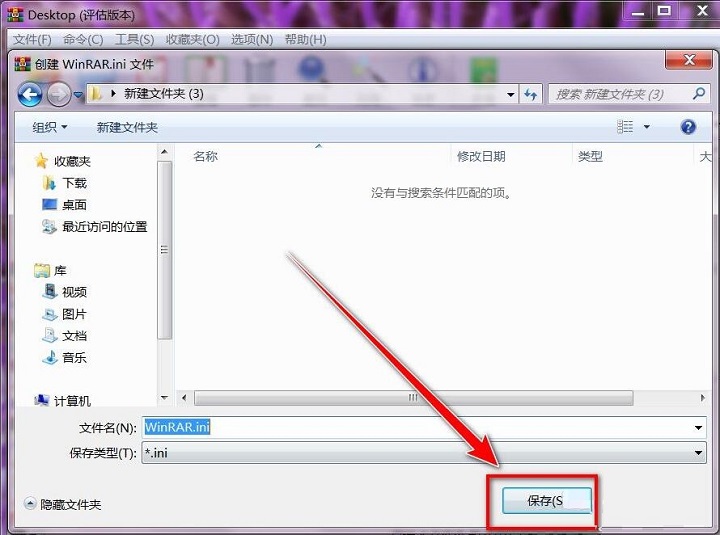
Task: Select 桌面 in the sidebar
Action: click(74, 205)
